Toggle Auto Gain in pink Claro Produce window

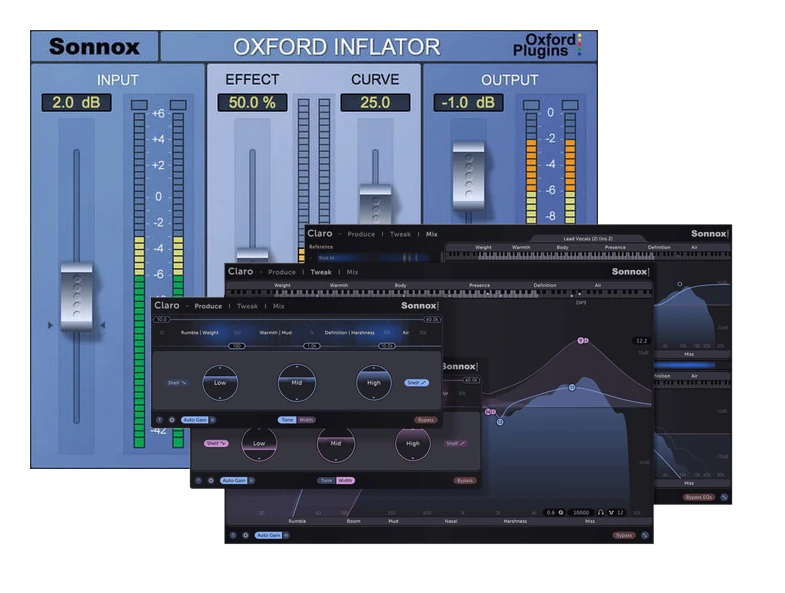pyautogui.click(x=234, y=480)
